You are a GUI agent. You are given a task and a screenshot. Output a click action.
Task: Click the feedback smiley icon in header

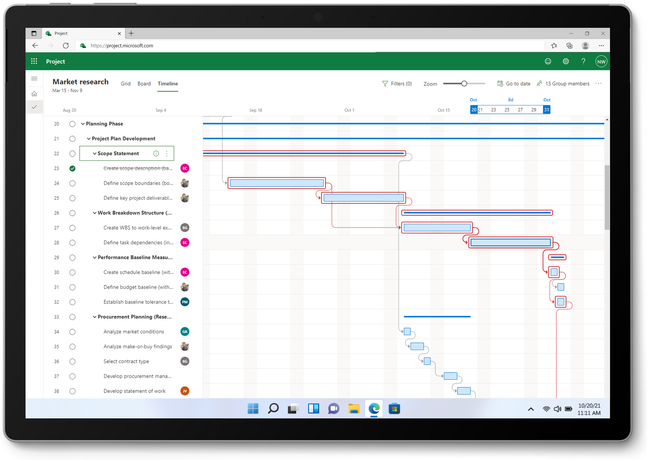(x=548, y=61)
